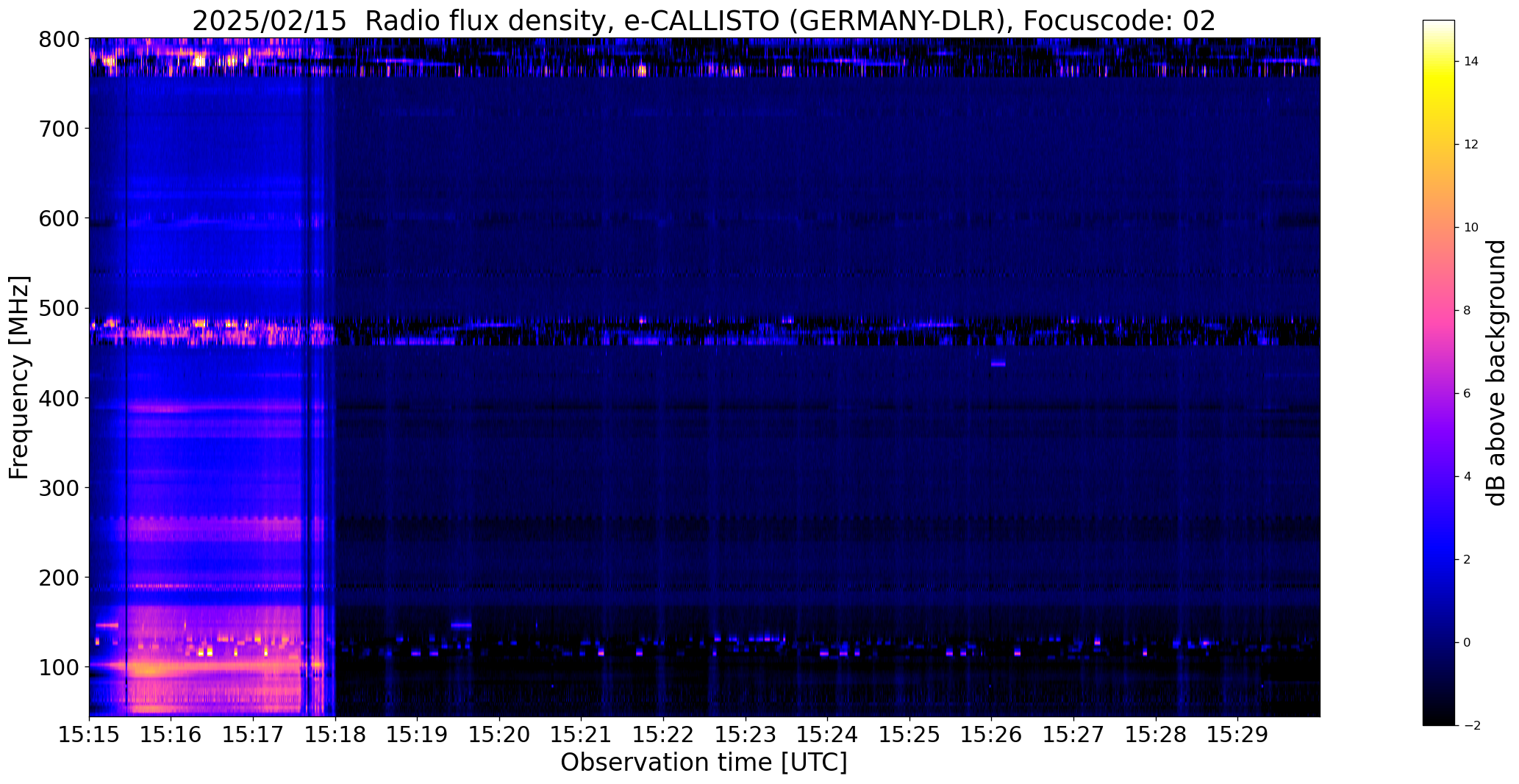Screen dimensions: 1519x784
Task: Click the 15:21 time tick label
Action: tap(582, 735)
